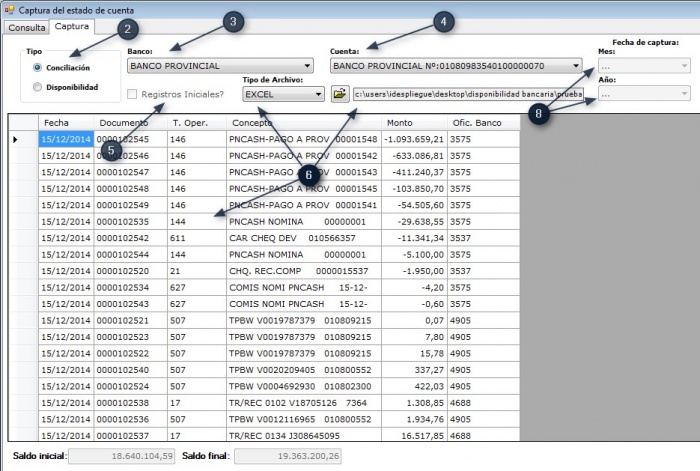This screenshot has height=471, width=700.
Task: Click the Saldo inicial amount field
Action: tap(121, 456)
